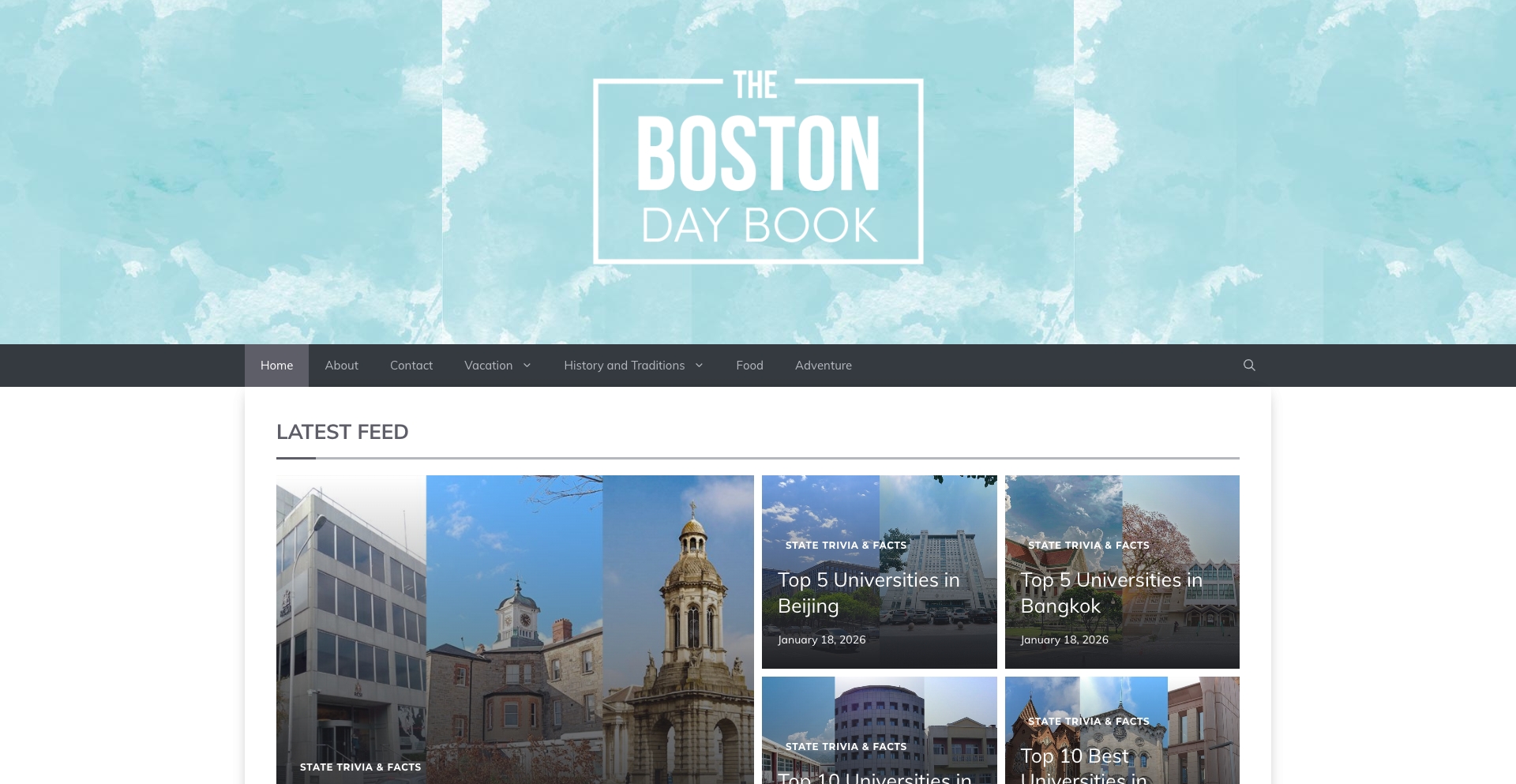Click the January 18, 2026 date under Beijing post
The height and width of the screenshot is (784, 1516).
click(821, 640)
